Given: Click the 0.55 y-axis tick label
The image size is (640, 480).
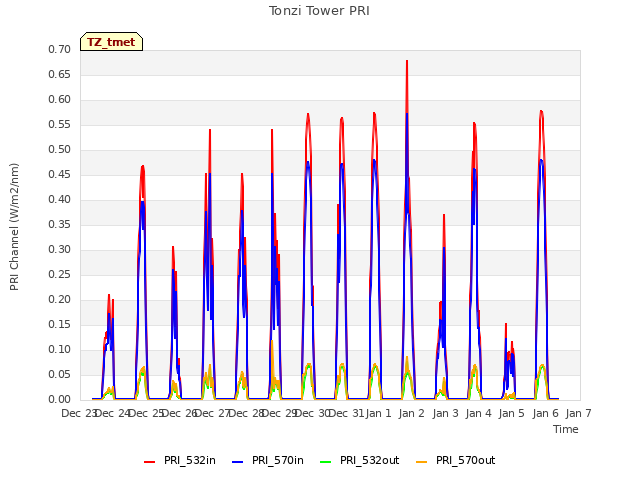Looking at the screenshot, I should 60,124.
